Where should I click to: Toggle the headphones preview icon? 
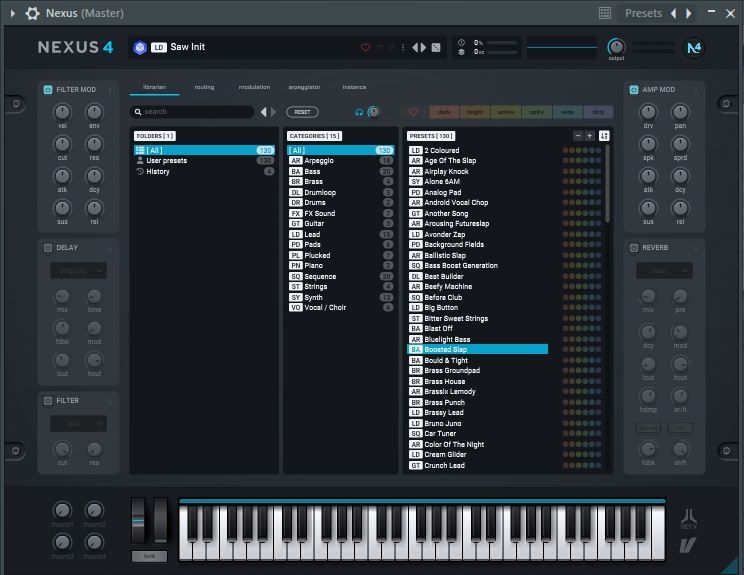point(359,112)
